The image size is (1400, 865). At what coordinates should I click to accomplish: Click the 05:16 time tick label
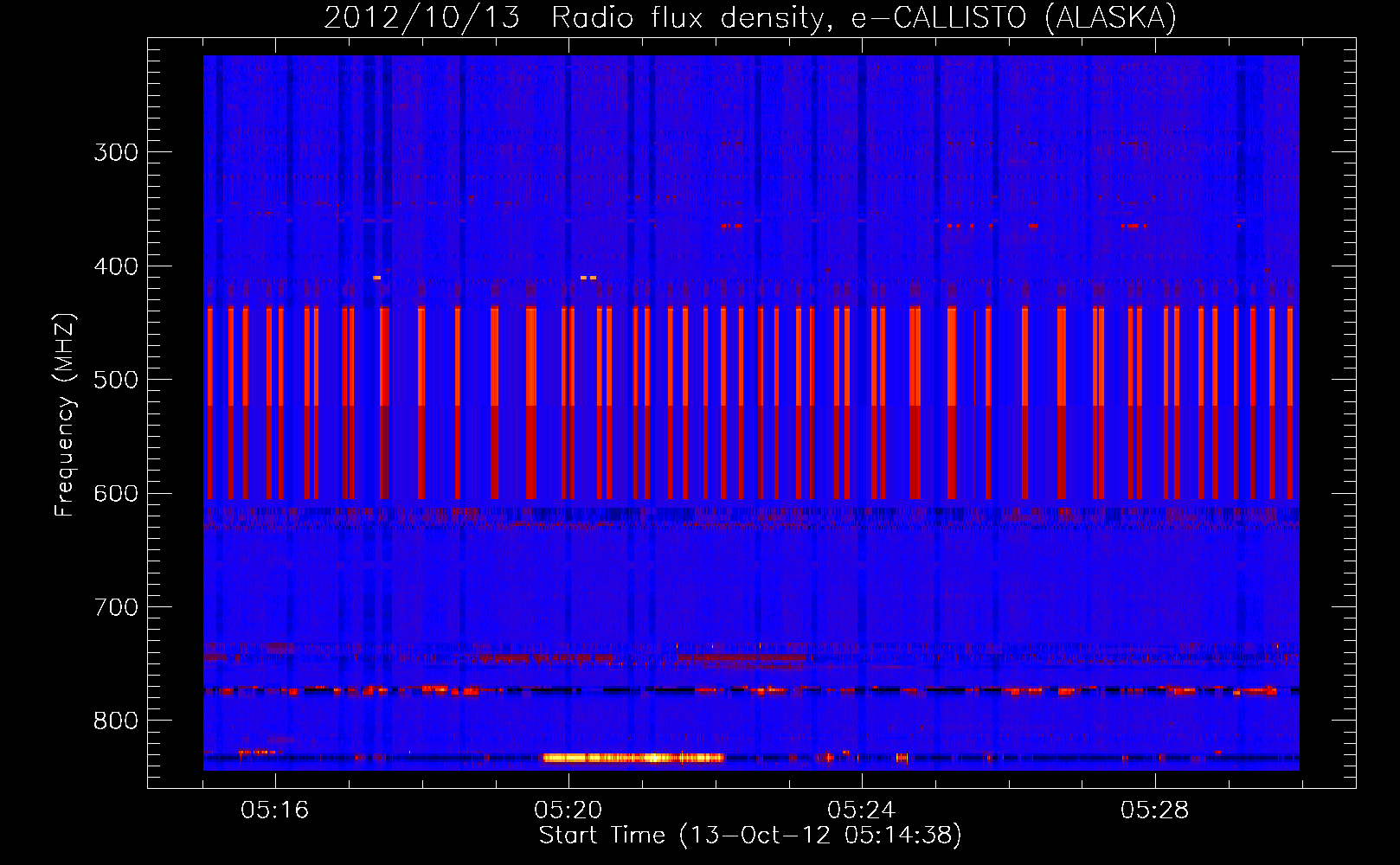(274, 811)
